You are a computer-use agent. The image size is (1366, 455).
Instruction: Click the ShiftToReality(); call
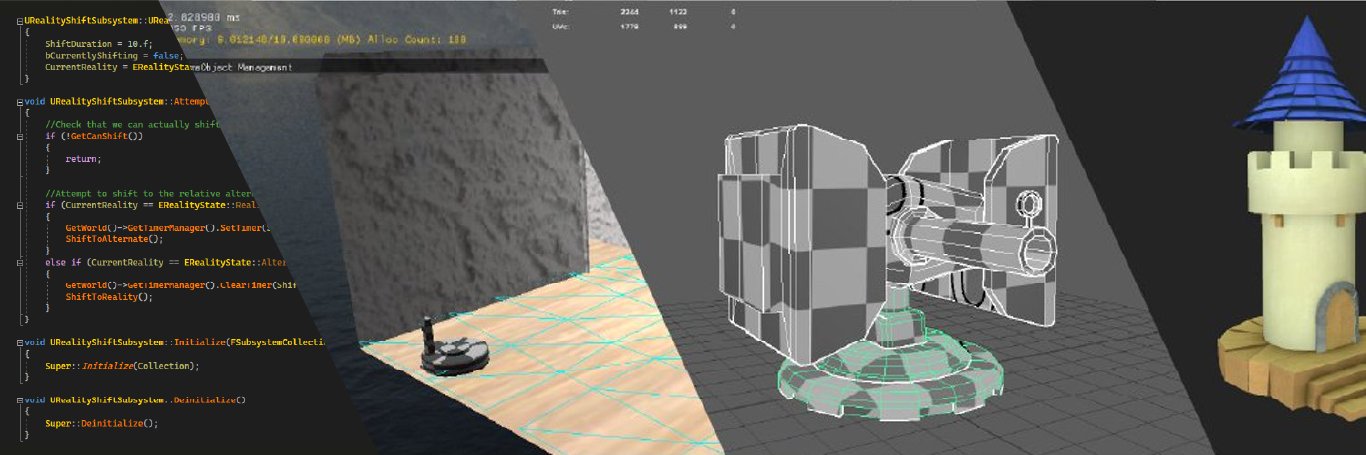(x=110, y=297)
